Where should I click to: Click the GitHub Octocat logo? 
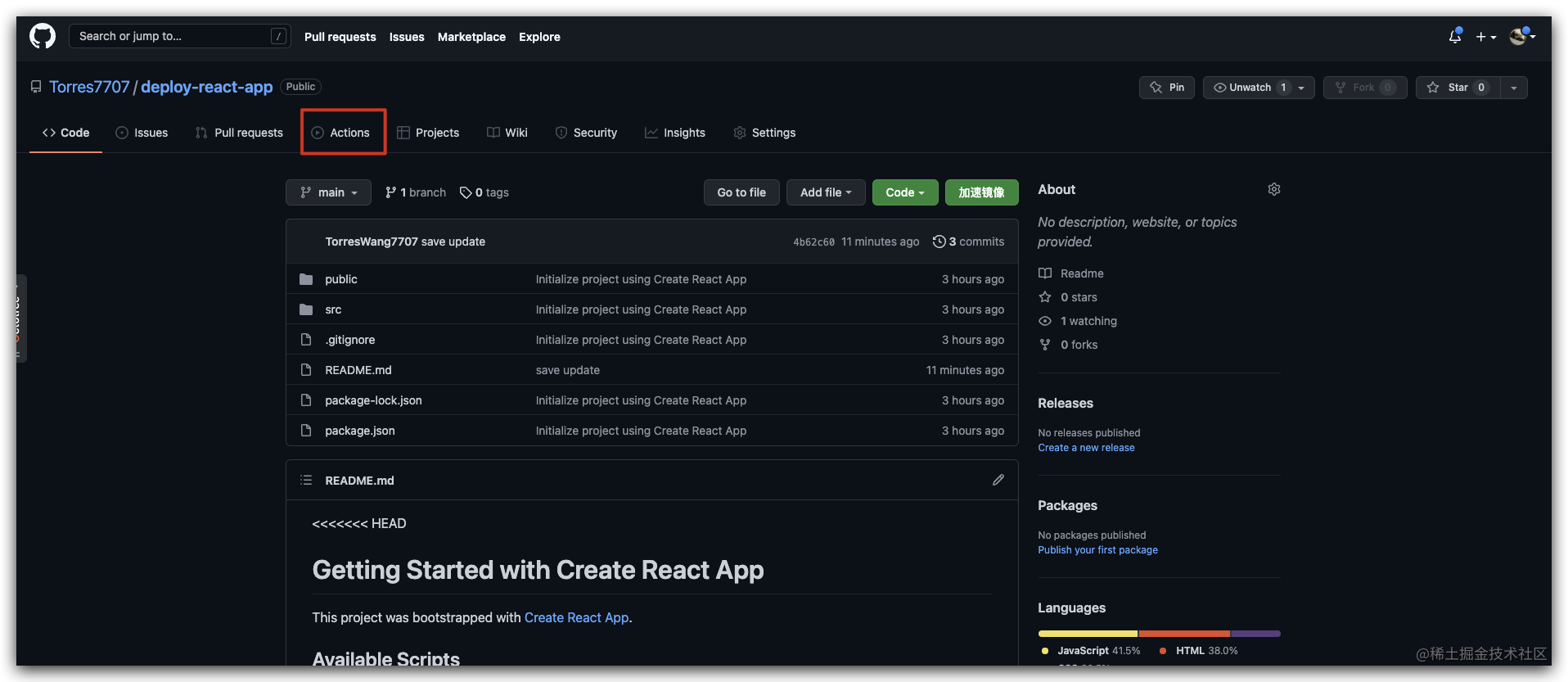43,36
